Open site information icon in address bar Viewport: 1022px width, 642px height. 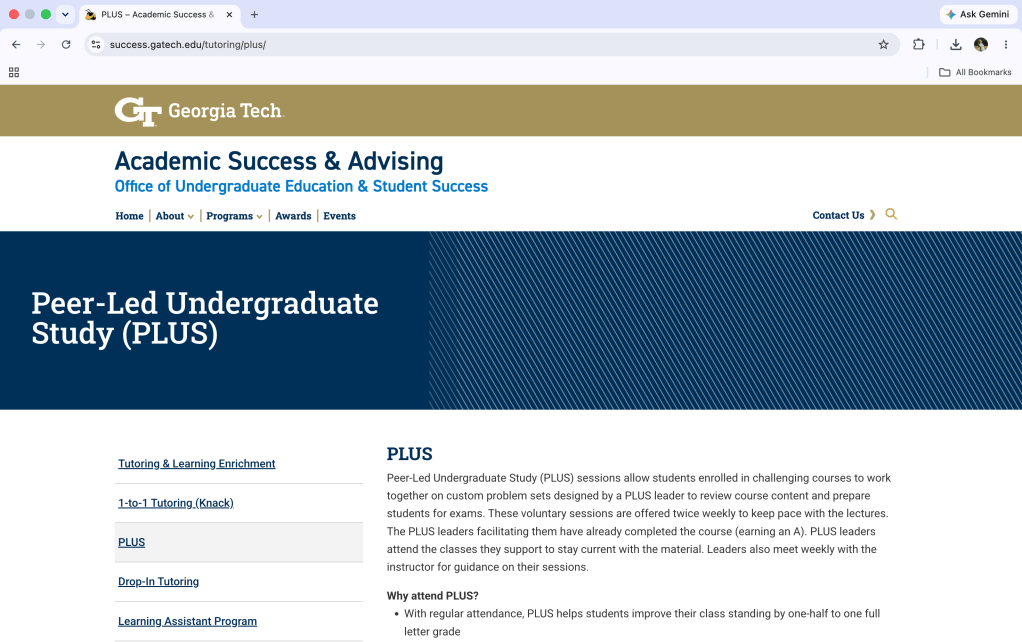[96, 44]
